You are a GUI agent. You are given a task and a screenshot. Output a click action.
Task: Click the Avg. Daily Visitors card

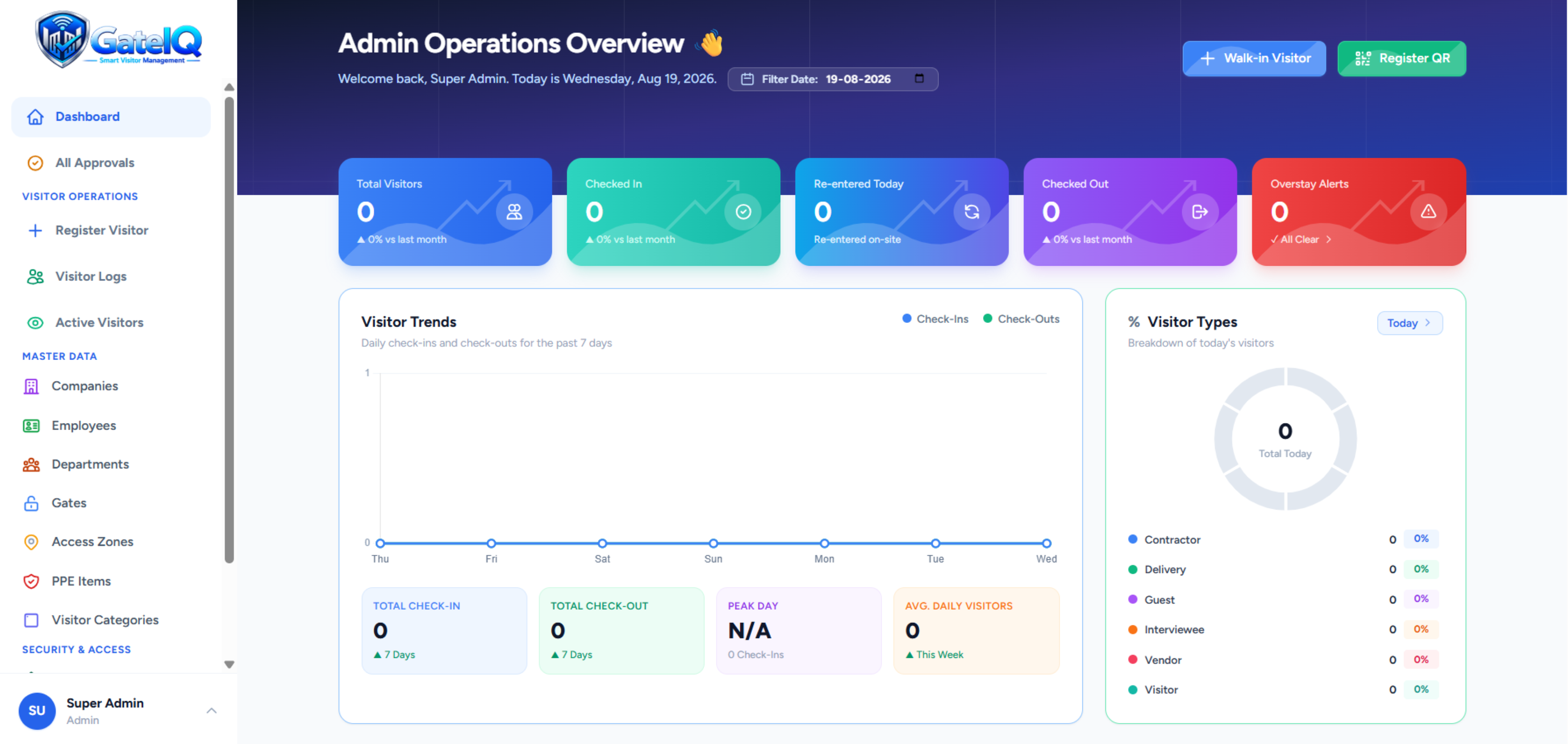976,630
